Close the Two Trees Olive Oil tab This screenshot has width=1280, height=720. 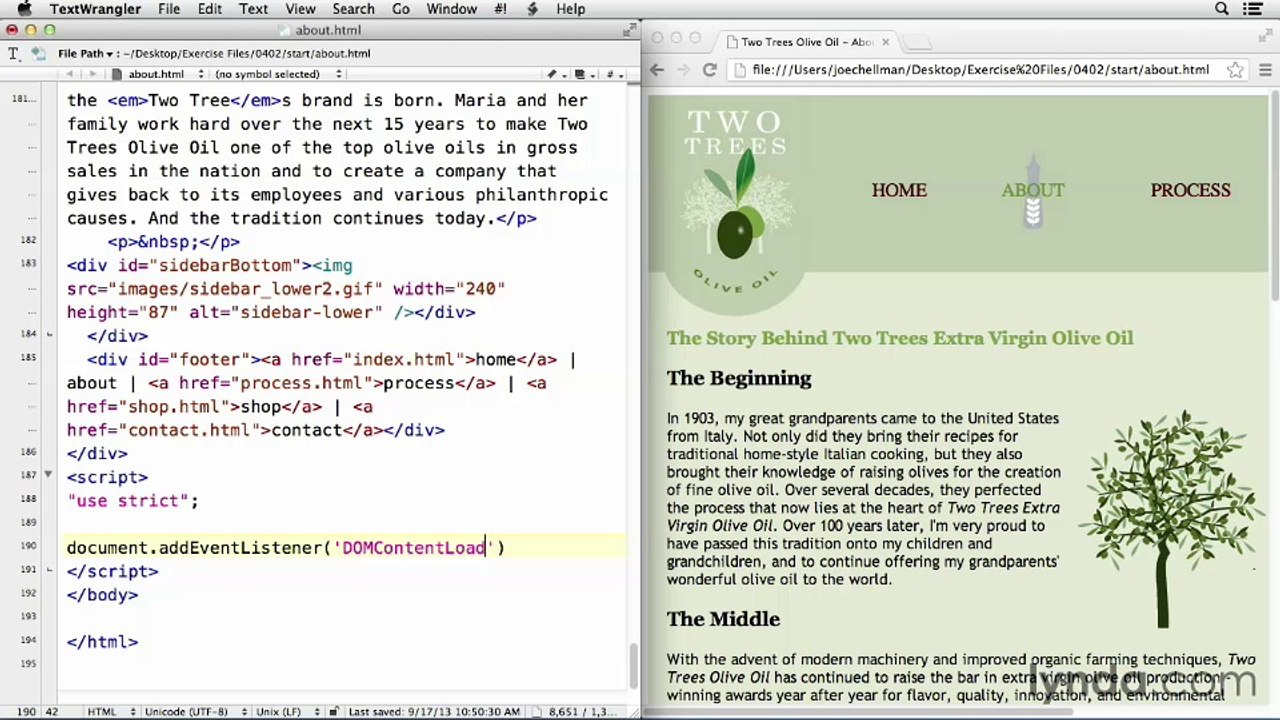click(x=885, y=42)
